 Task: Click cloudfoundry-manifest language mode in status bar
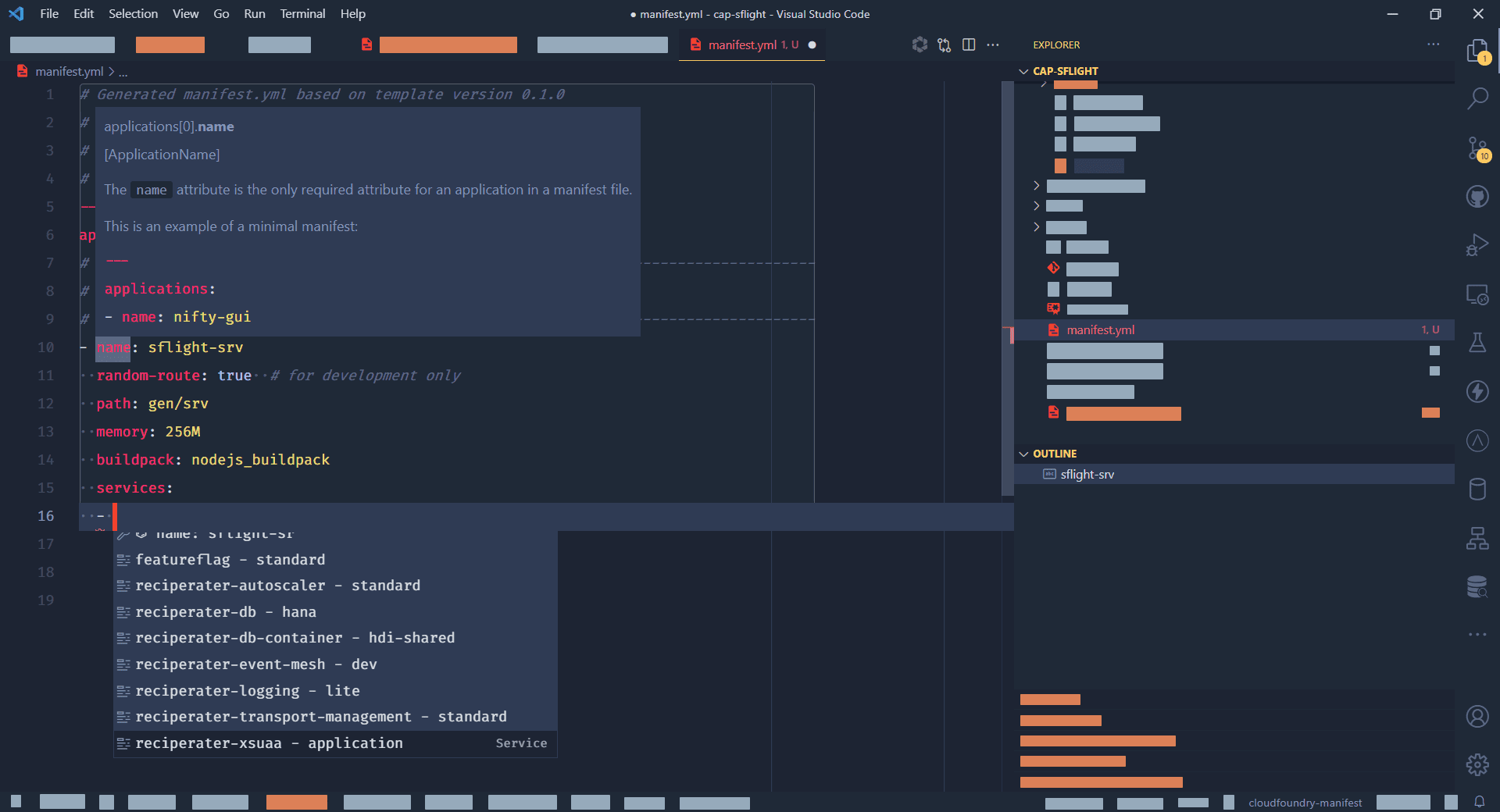(1305, 803)
